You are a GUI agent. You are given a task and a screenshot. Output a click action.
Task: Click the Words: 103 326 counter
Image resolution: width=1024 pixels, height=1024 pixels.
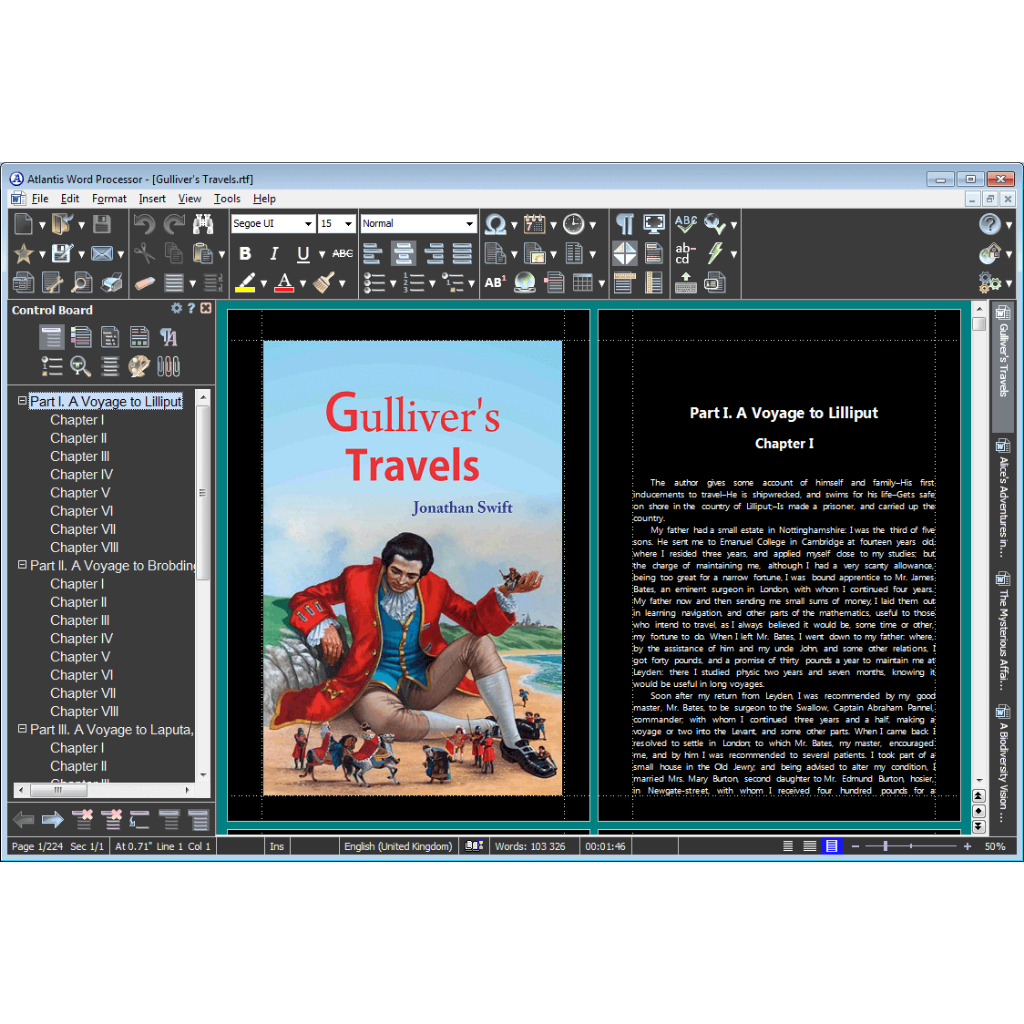coord(530,846)
